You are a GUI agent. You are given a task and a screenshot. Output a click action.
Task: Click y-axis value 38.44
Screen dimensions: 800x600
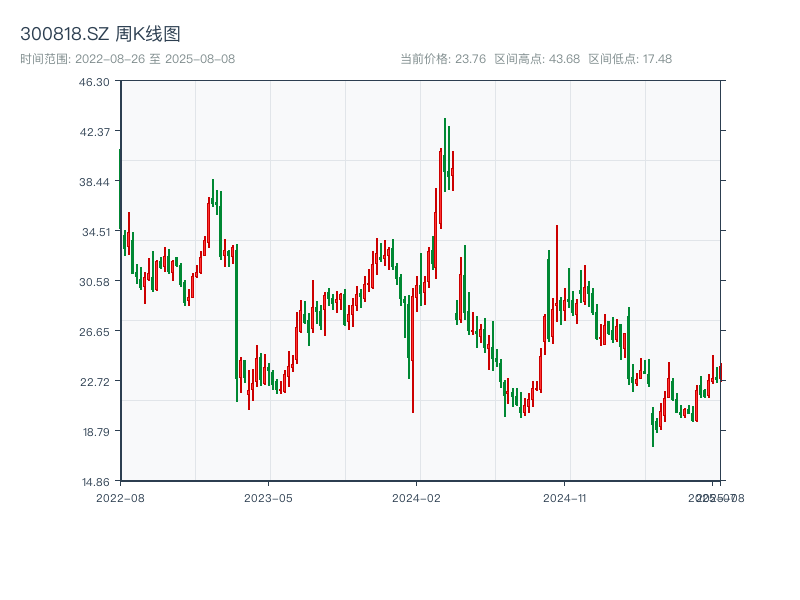[x=94, y=182]
